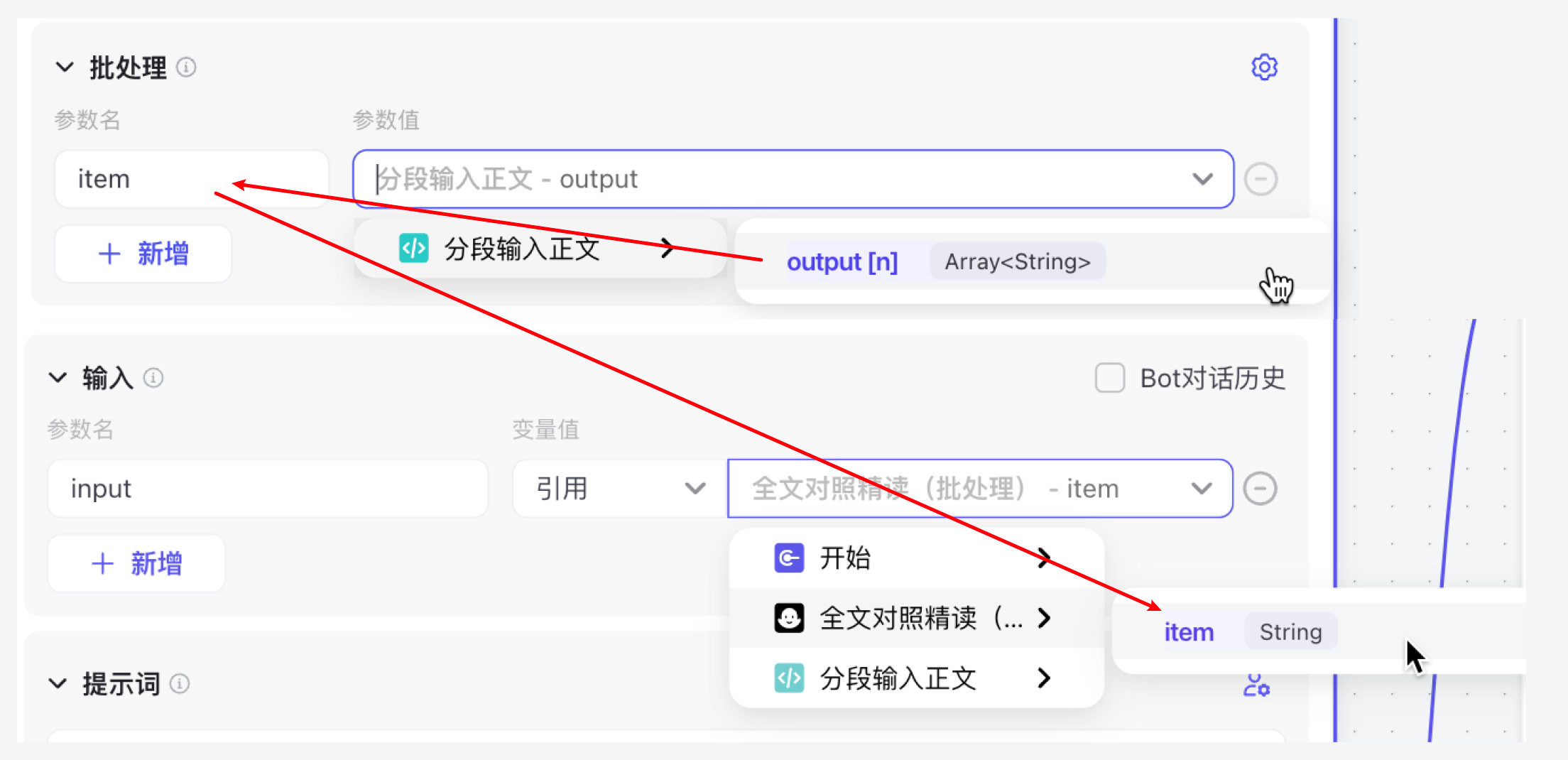Click the code icon beside 分段输入正文 in batch menu
This screenshot has width=1568, height=760.
point(413,249)
